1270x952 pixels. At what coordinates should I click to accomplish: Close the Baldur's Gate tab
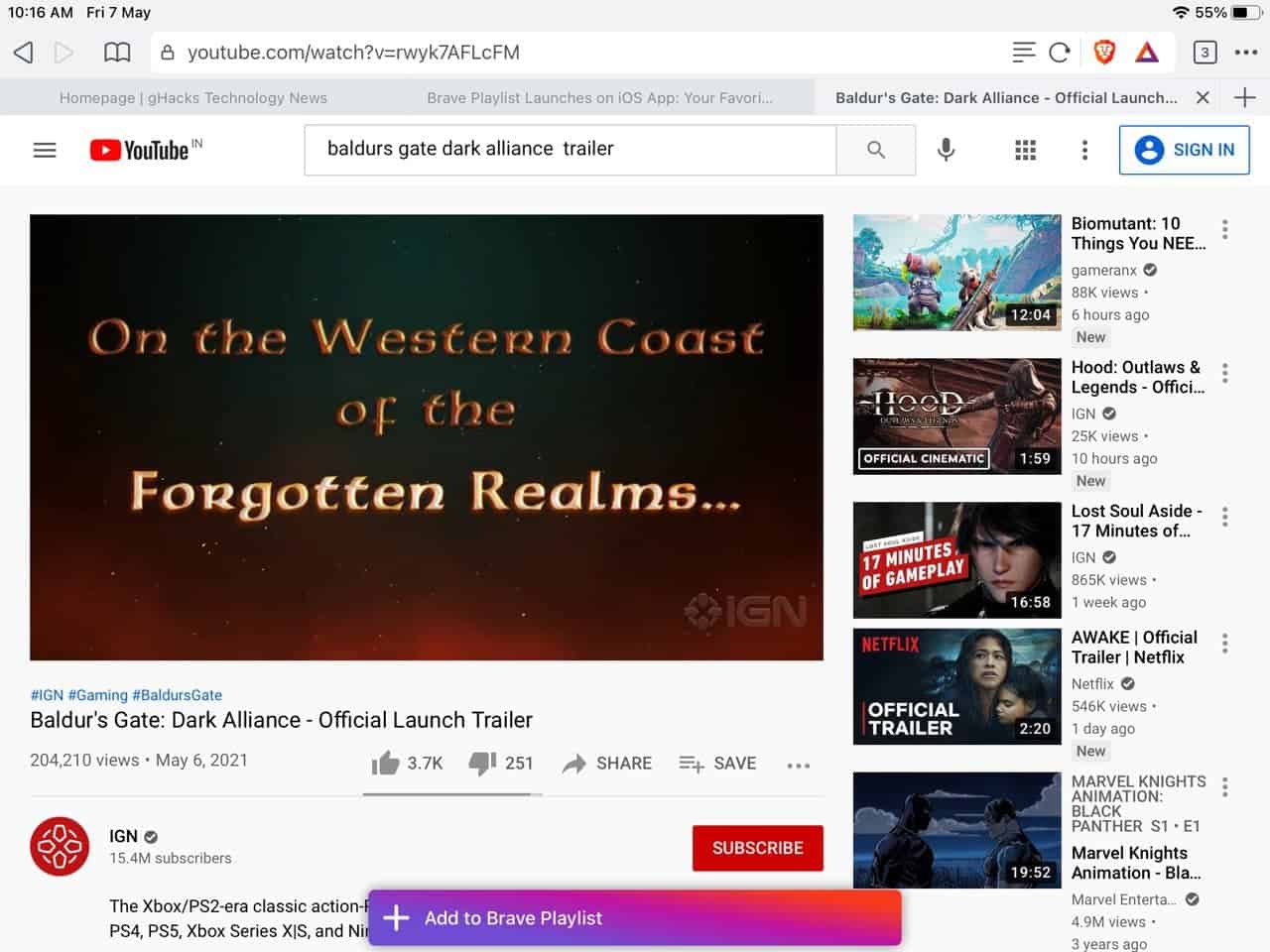[x=1203, y=97]
